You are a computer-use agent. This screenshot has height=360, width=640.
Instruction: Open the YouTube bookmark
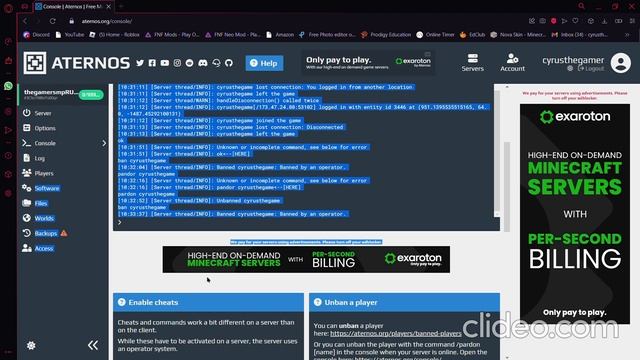coord(70,35)
